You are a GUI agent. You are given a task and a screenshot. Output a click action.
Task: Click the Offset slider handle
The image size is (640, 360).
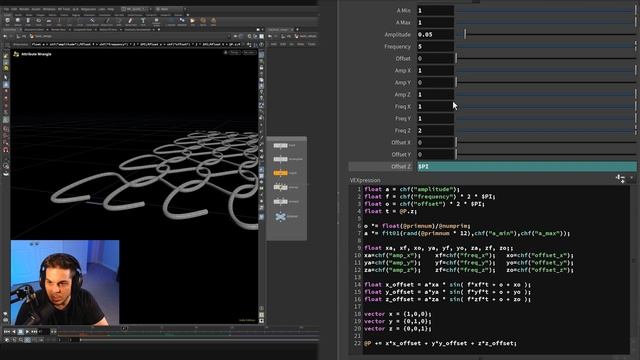tap(456, 58)
